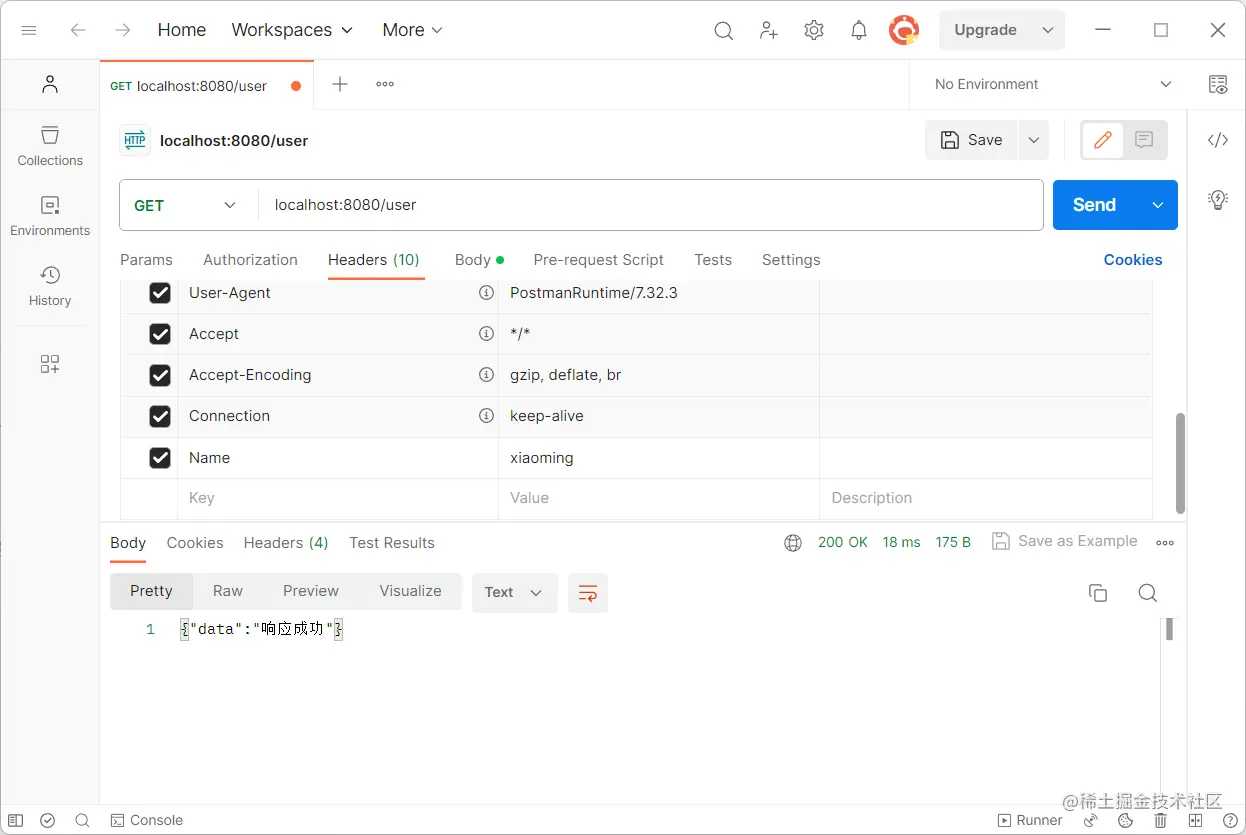Switch to the Authorization tab
Viewport: 1246px width, 835px height.
tap(250, 260)
